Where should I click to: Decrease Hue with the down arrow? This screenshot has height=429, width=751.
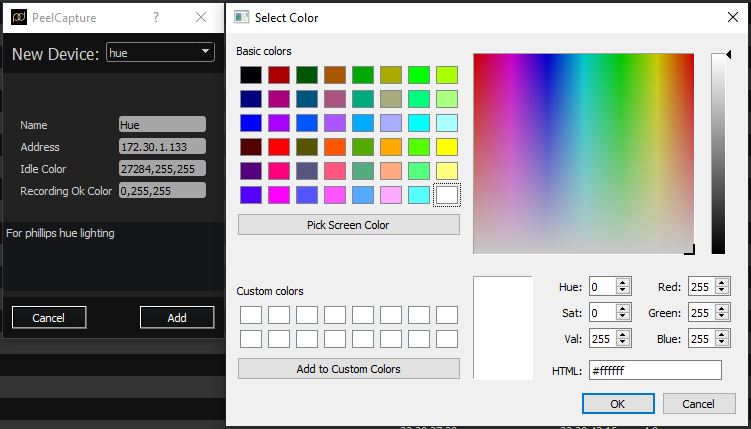(x=623, y=291)
